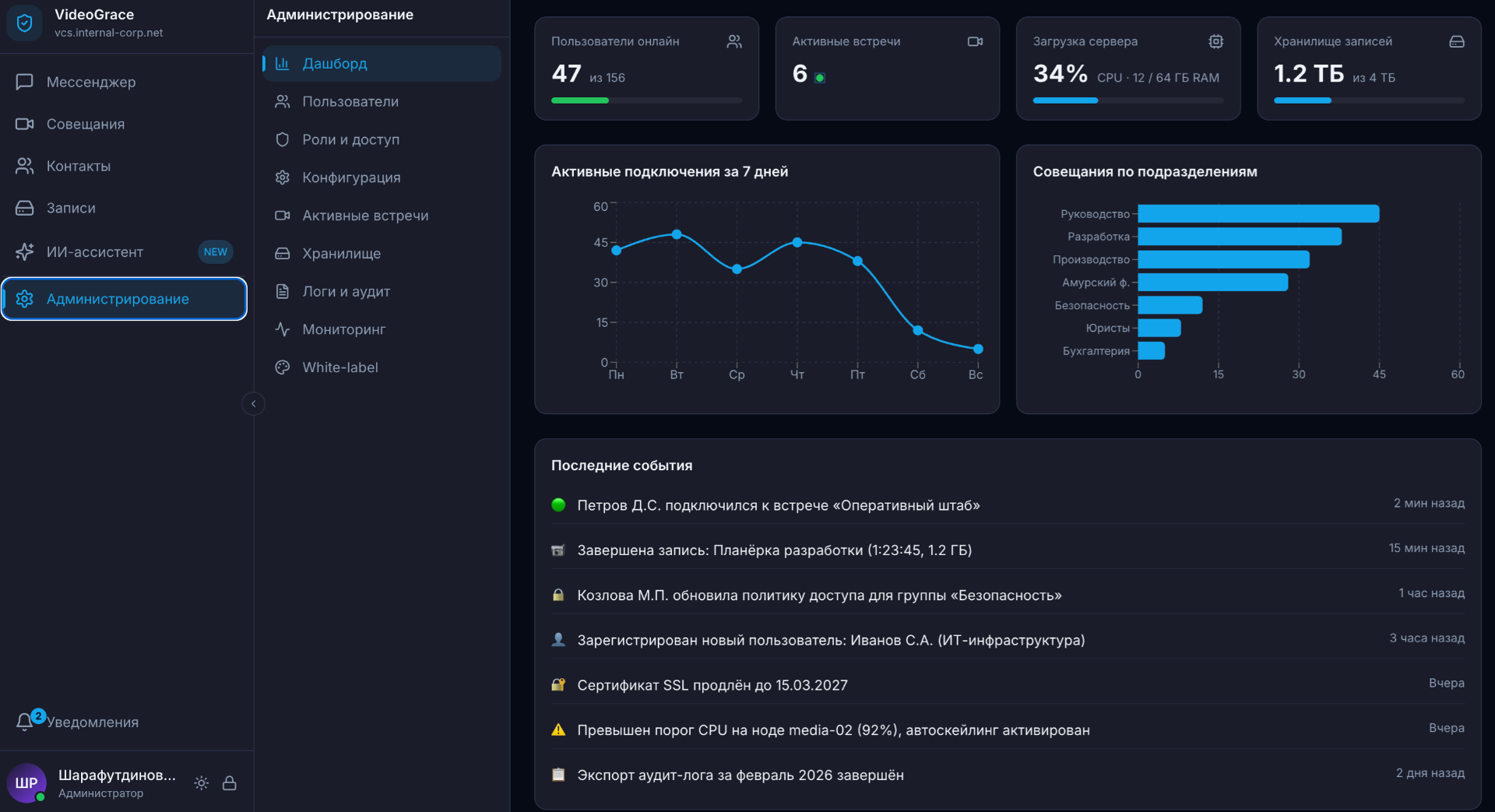This screenshot has height=812, width=1495.
Task: Click the camera icon on Активные встречи card
Action: click(x=975, y=41)
